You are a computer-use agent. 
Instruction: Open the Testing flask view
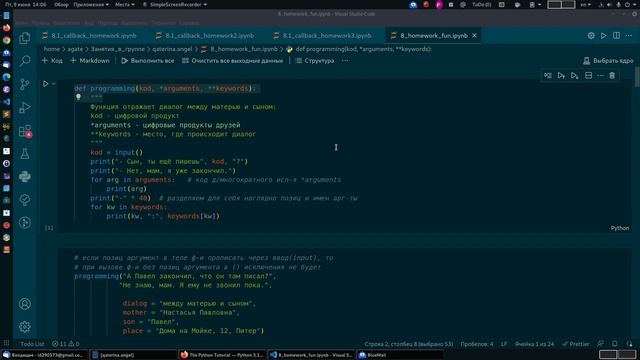pyautogui.click(x=24, y=154)
